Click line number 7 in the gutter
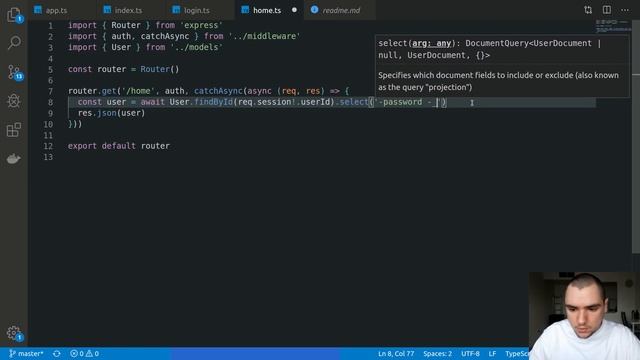 tap(50, 91)
